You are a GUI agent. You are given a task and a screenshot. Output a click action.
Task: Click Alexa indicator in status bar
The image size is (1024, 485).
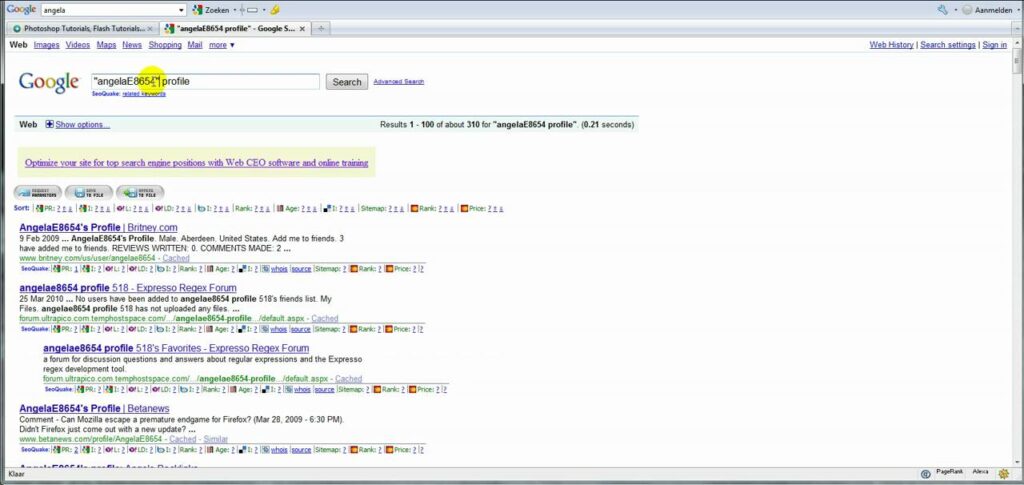point(980,472)
